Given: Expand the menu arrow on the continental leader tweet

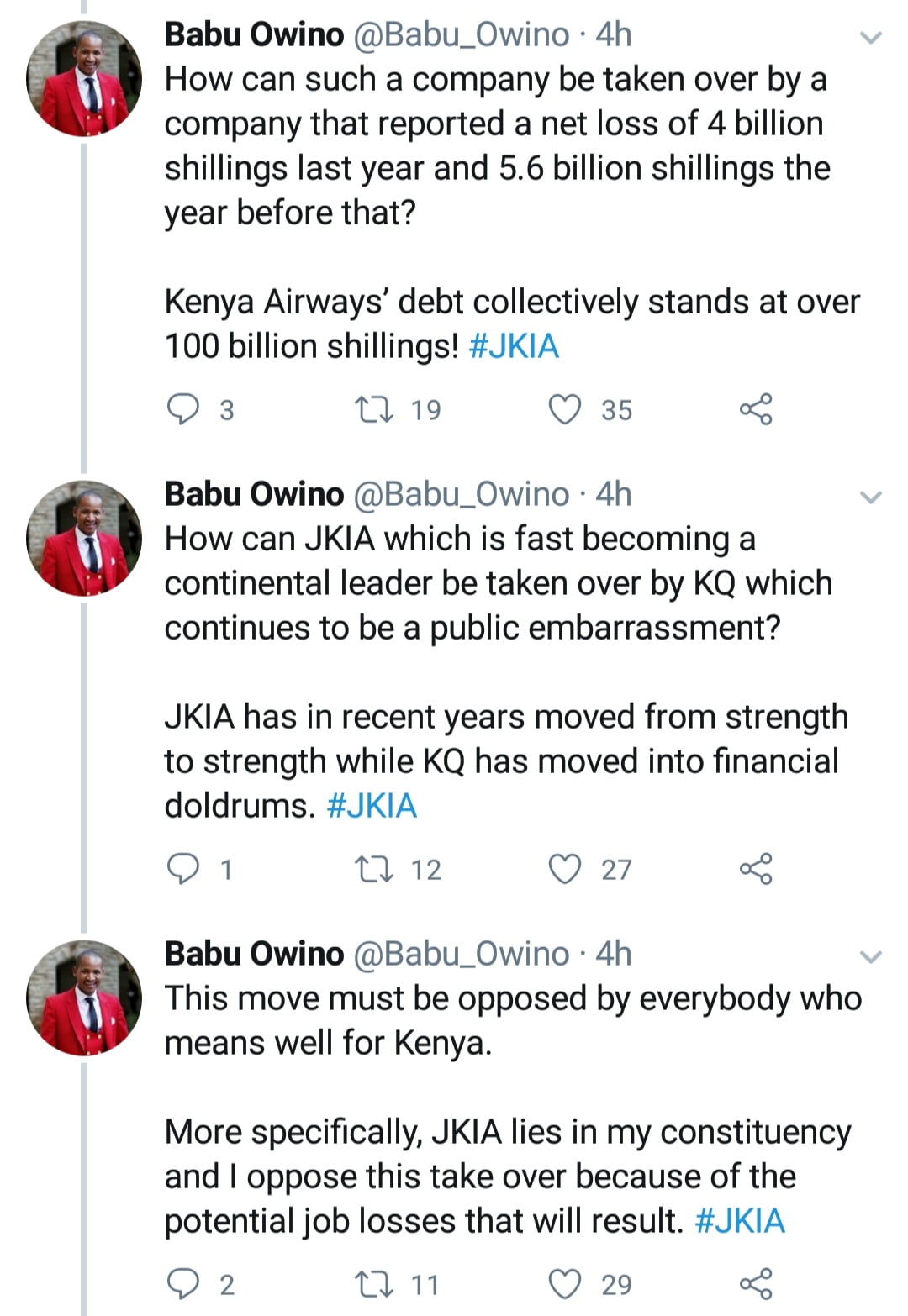Looking at the screenshot, I should (x=872, y=497).
